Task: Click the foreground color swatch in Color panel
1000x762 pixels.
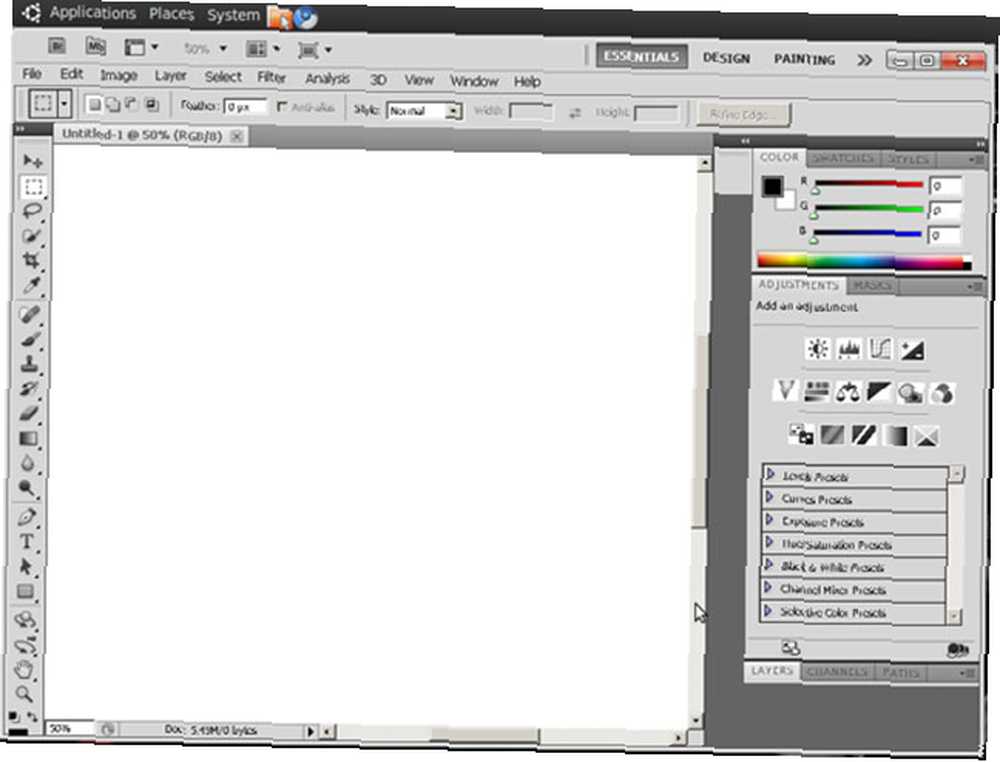Action: click(x=772, y=186)
